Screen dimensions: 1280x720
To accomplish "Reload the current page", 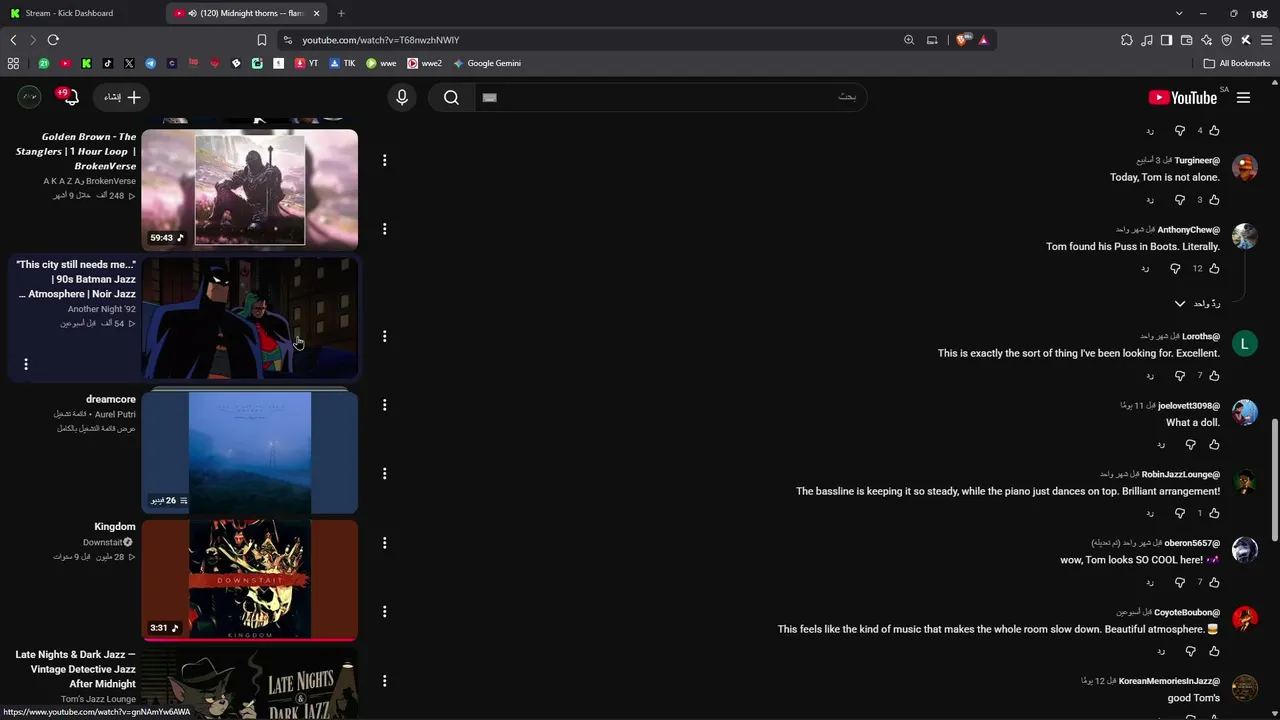I will [53, 40].
